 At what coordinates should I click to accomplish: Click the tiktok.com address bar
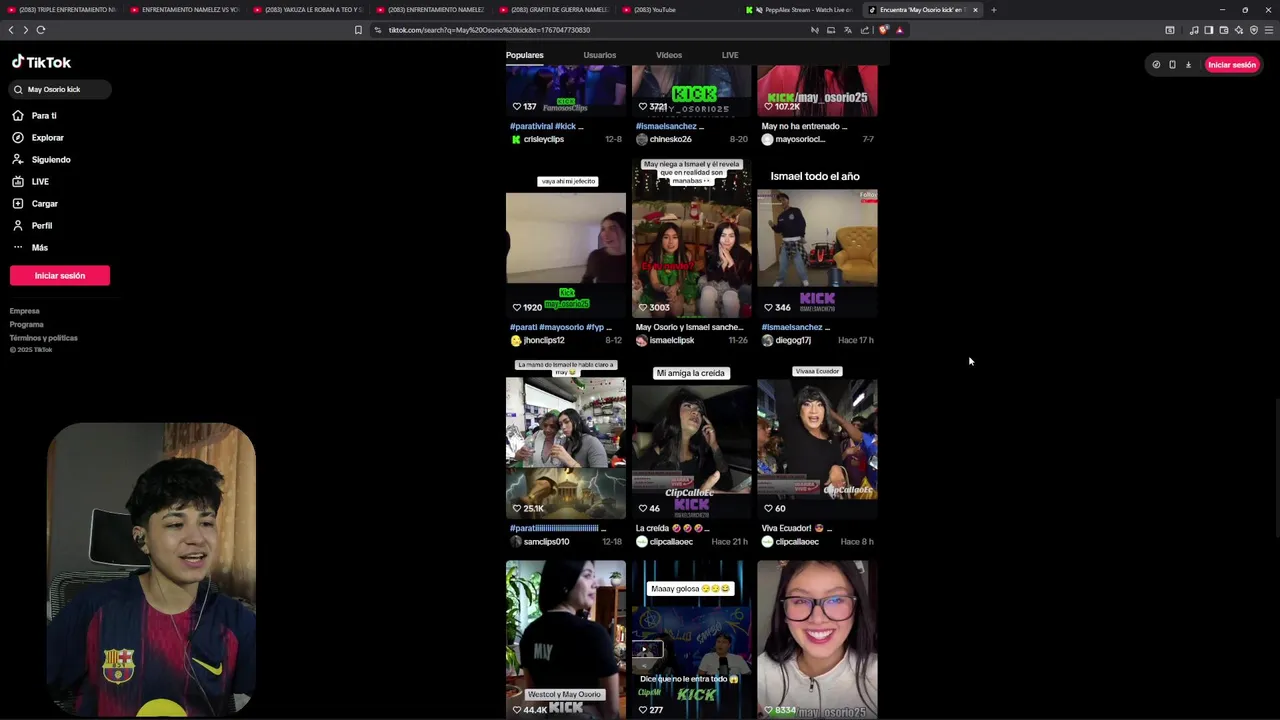(590, 30)
